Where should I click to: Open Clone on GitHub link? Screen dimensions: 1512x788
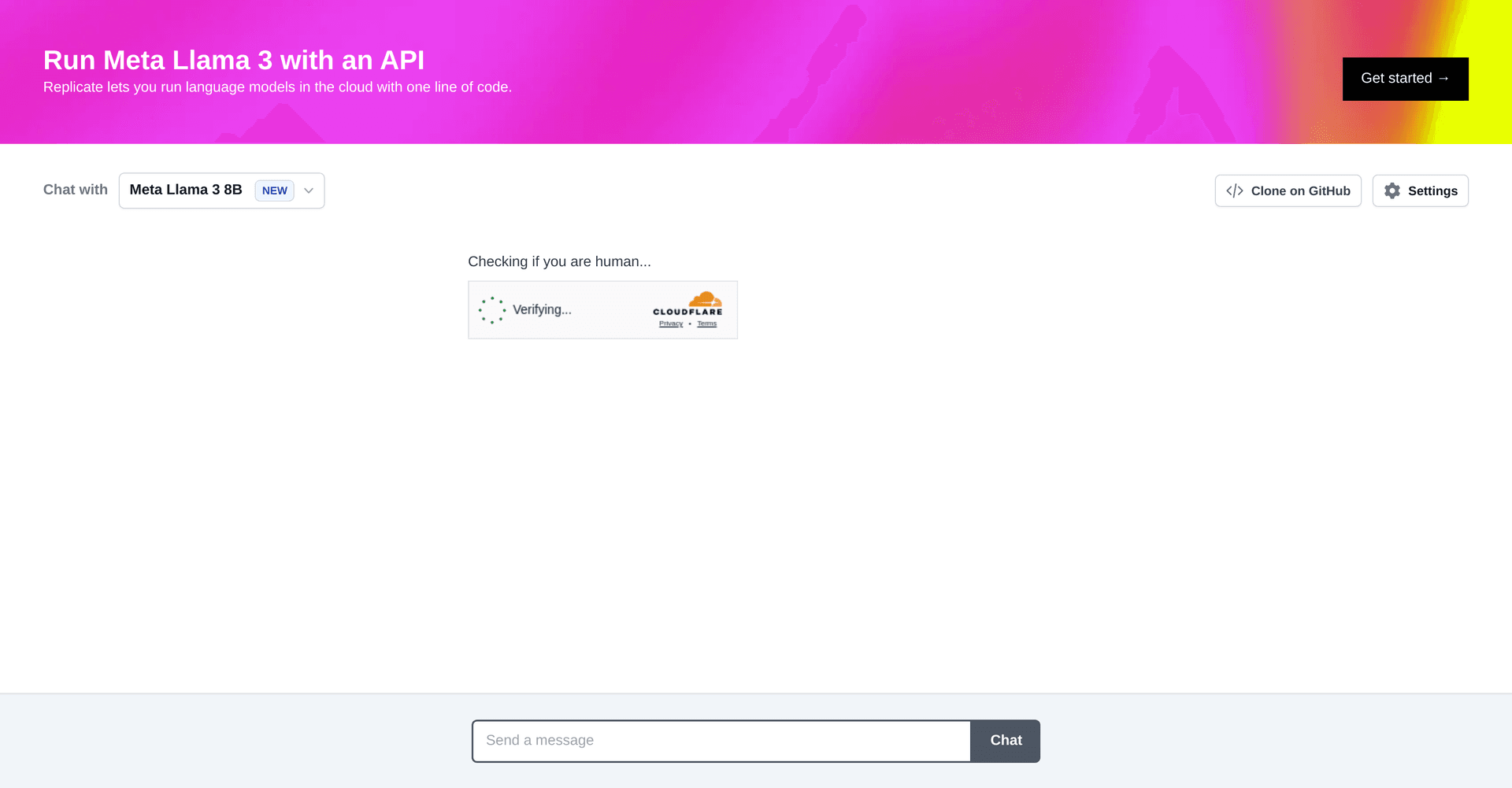1288,191
